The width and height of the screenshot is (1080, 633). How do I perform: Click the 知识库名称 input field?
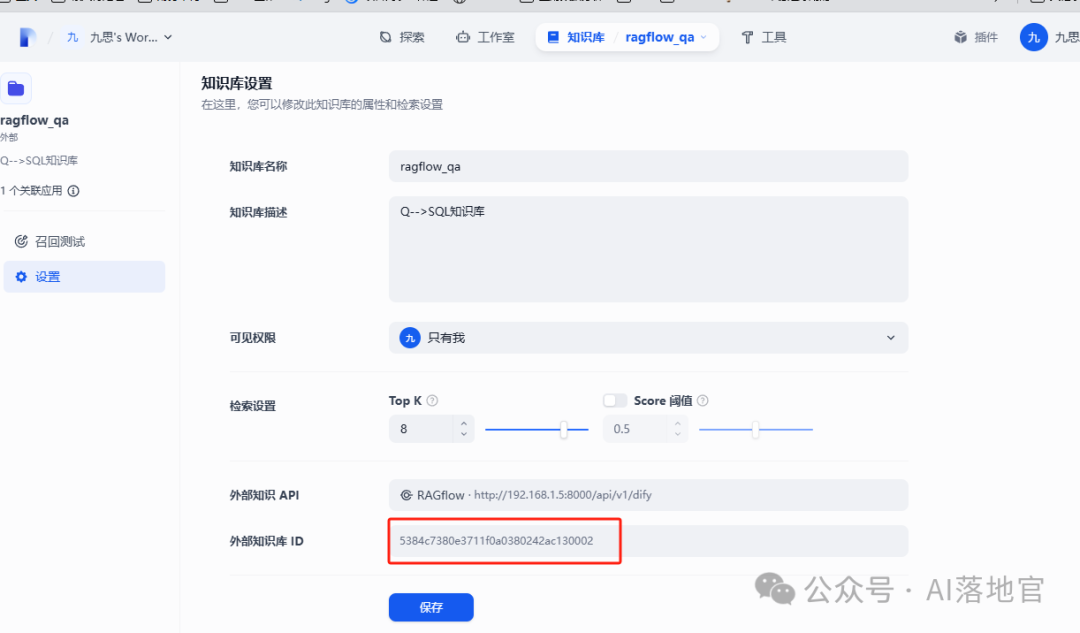648,166
